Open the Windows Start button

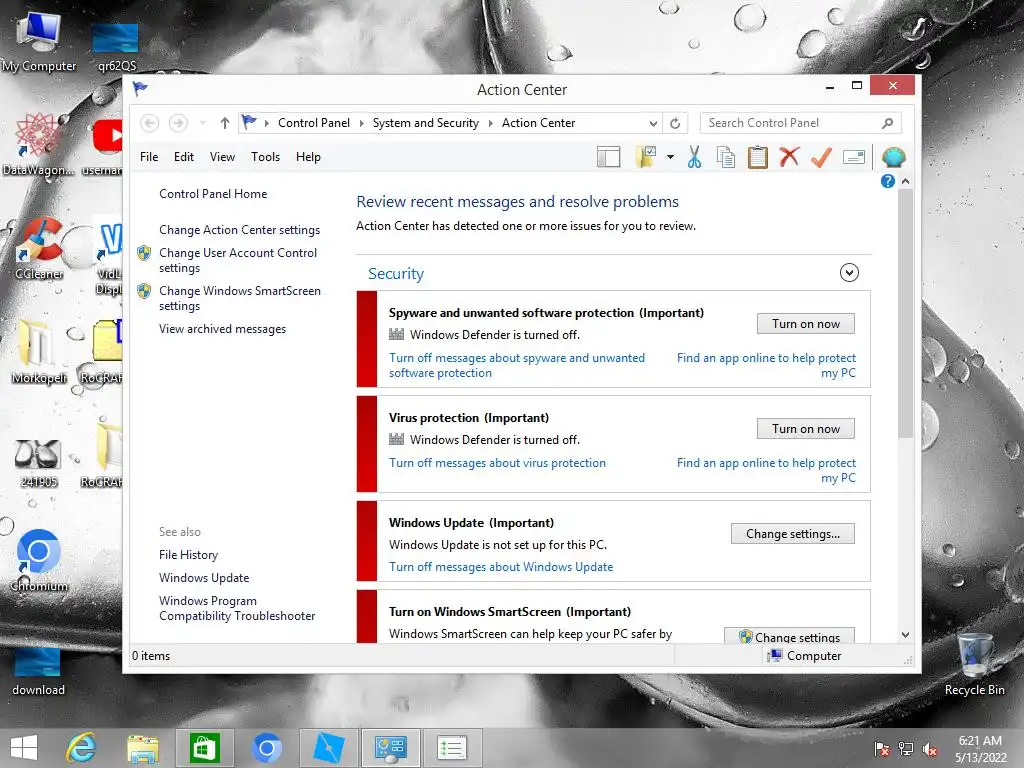tap(24, 748)
